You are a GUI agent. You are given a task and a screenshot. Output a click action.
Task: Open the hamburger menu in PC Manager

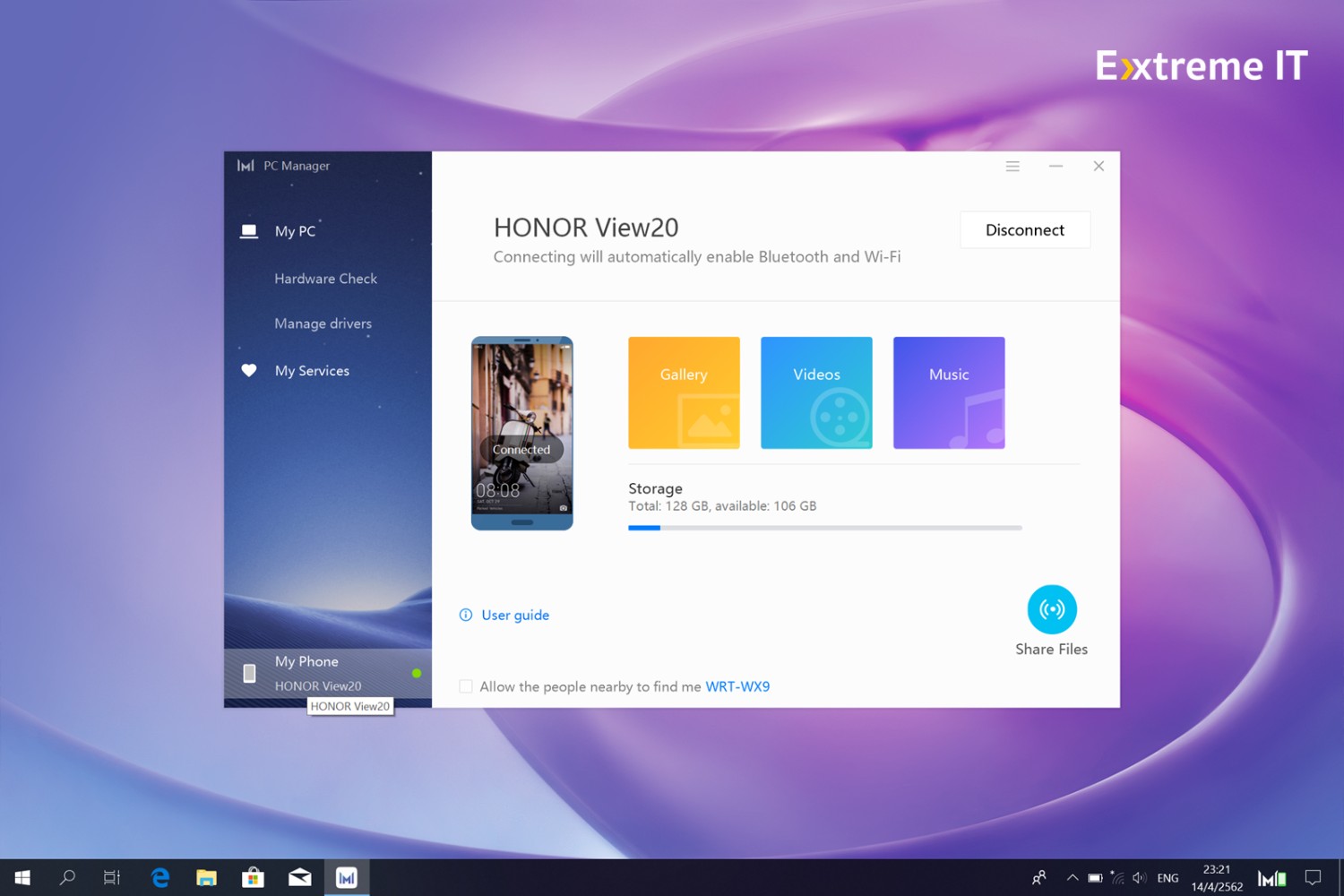pyautogui.click(x=1012, y=167)
